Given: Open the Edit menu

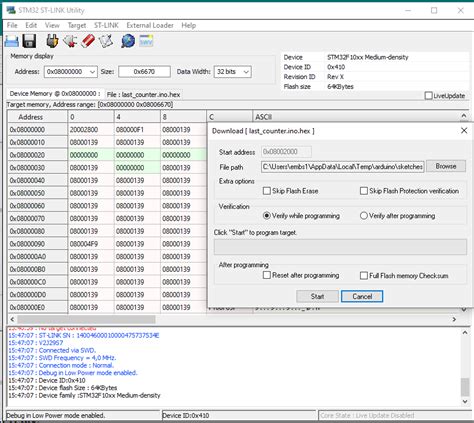Looking at the screenshot, I should tap(31, 25).
